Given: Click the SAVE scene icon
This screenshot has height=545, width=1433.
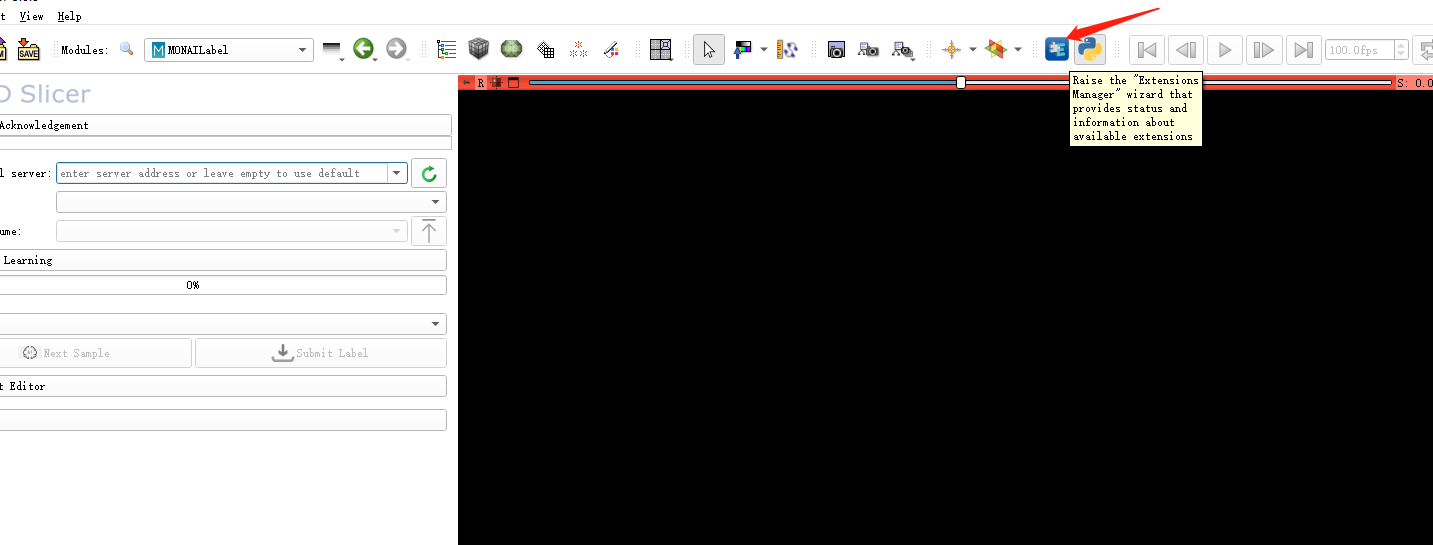Looking at the screenshot, I should tap(28, 49).
